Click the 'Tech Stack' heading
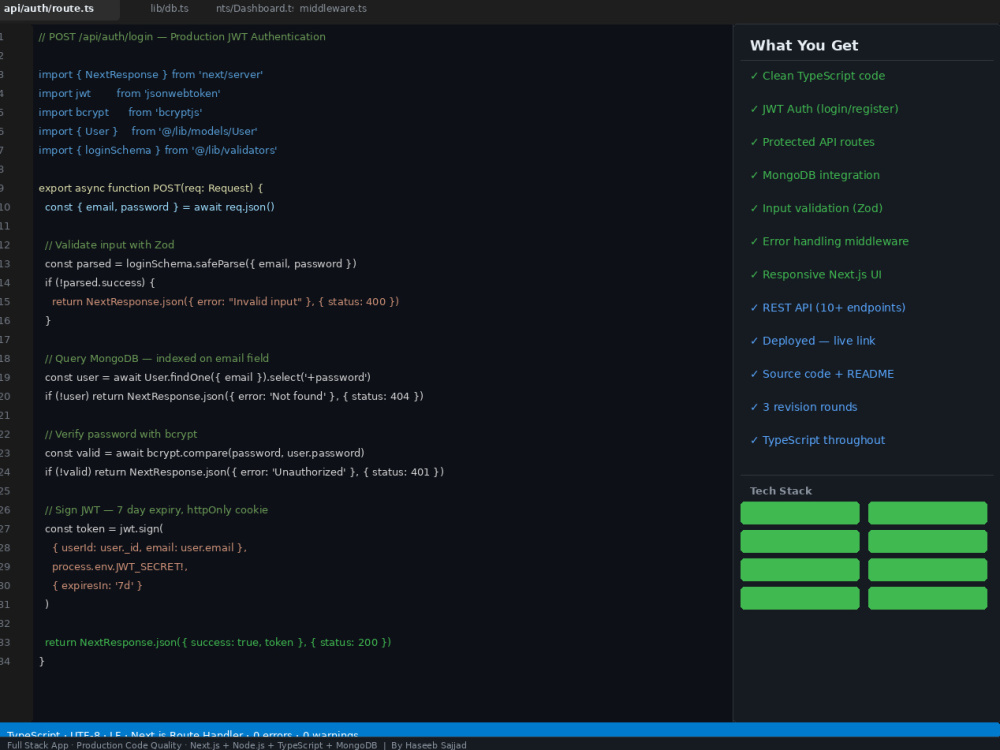The width and height of the screenshot is (1000, 750). coord(781,491)
